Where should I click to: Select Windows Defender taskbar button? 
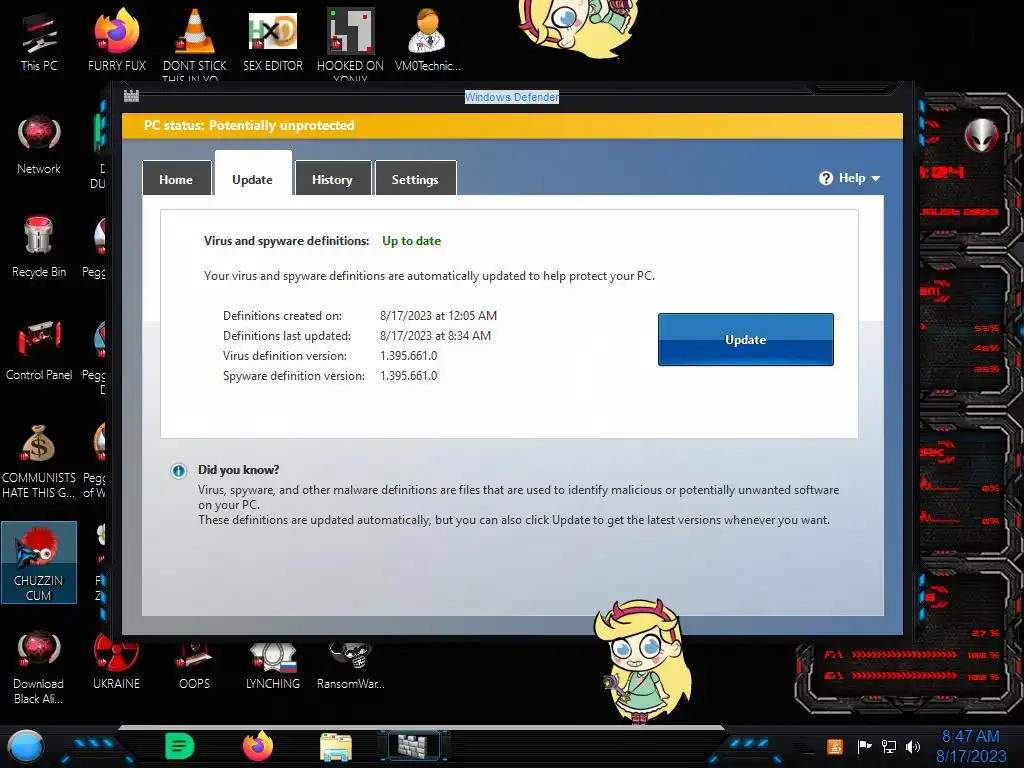tap(413, 745)
